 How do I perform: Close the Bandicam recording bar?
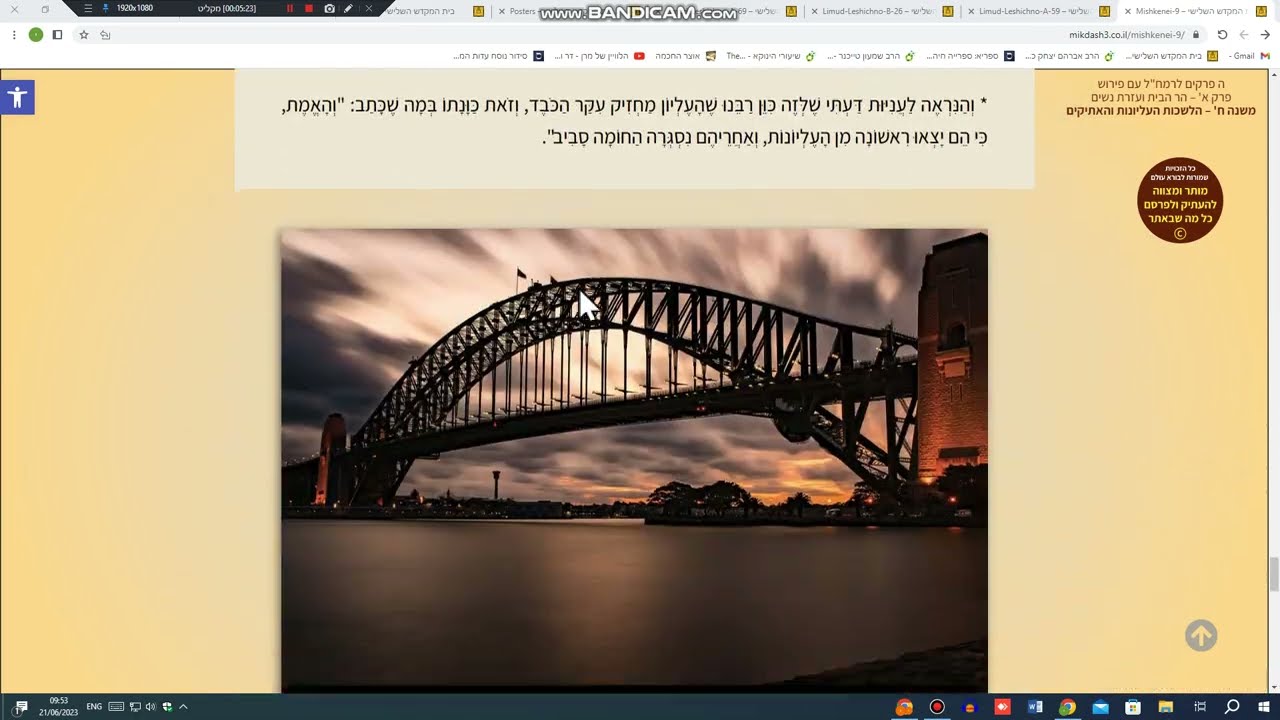coord(369,8)
